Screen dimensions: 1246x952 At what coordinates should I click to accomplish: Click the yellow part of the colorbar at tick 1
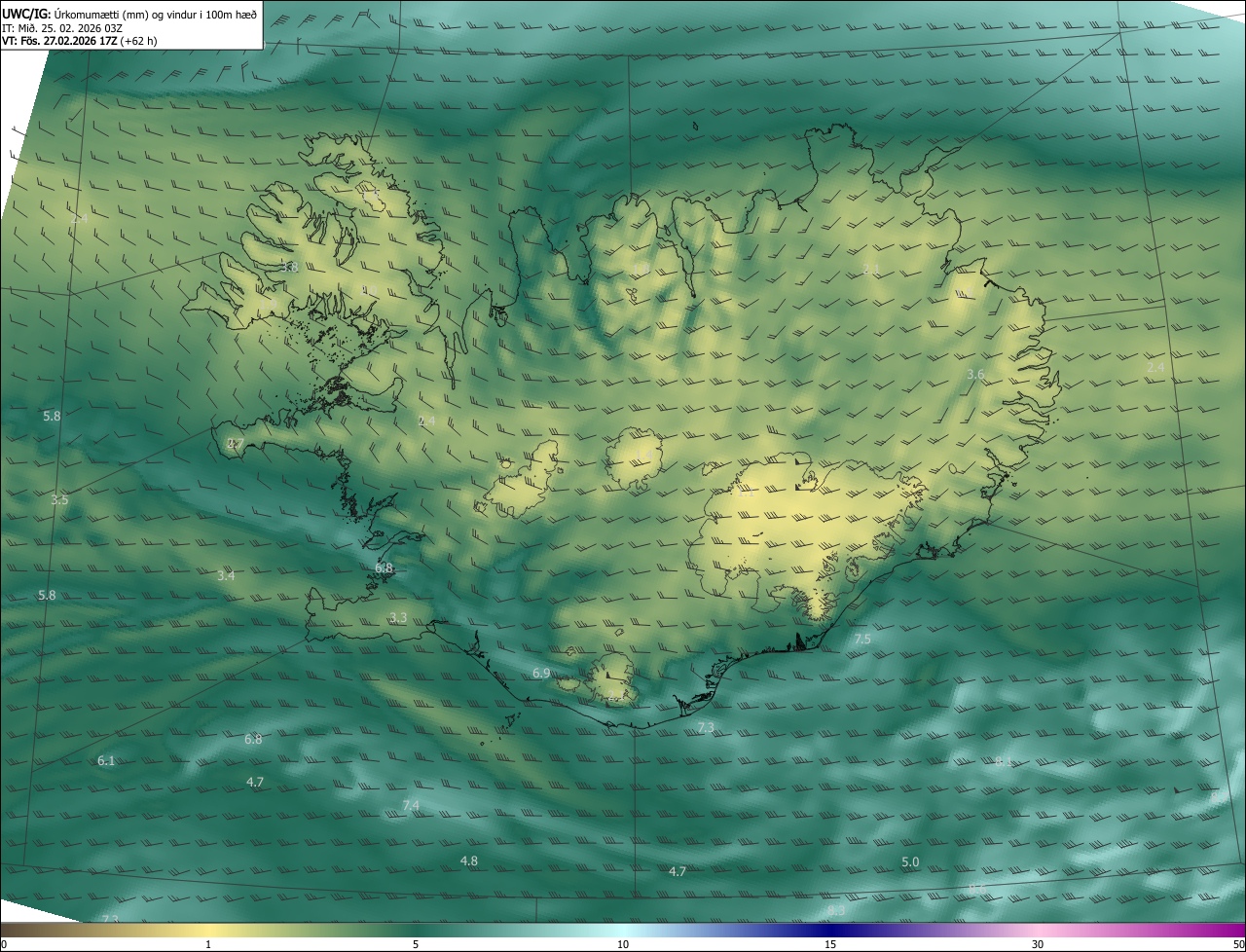(x=208, y=931)
